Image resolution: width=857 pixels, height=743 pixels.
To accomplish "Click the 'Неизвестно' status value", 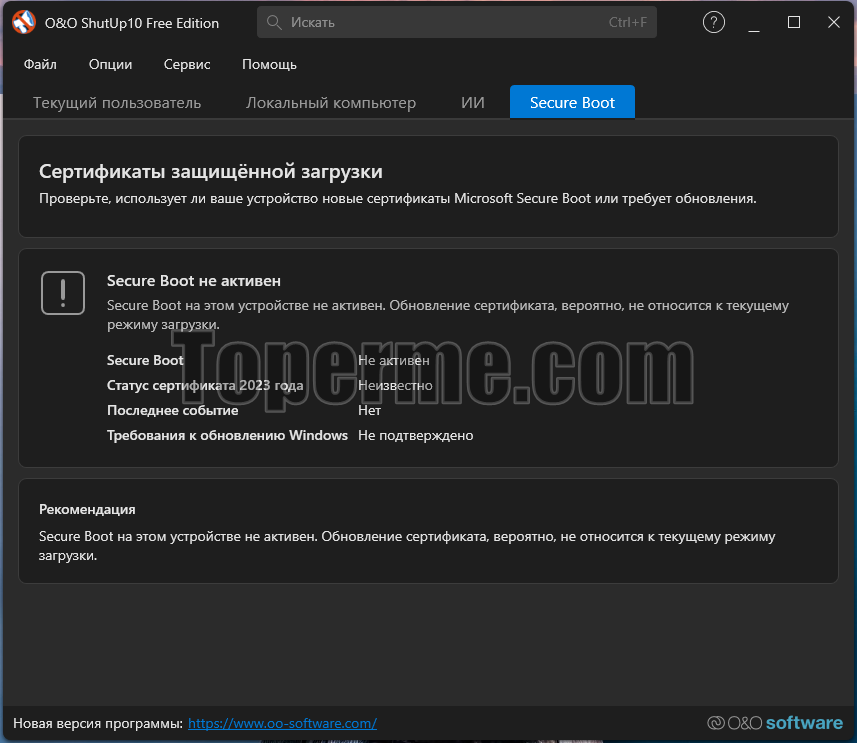I will point(395,385).
